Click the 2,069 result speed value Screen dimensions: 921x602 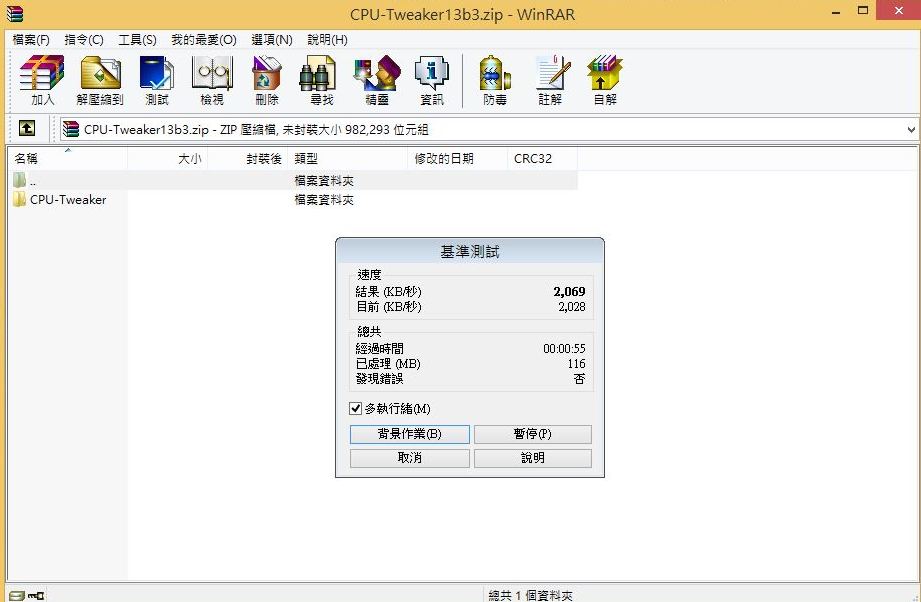tap(569, 291)
